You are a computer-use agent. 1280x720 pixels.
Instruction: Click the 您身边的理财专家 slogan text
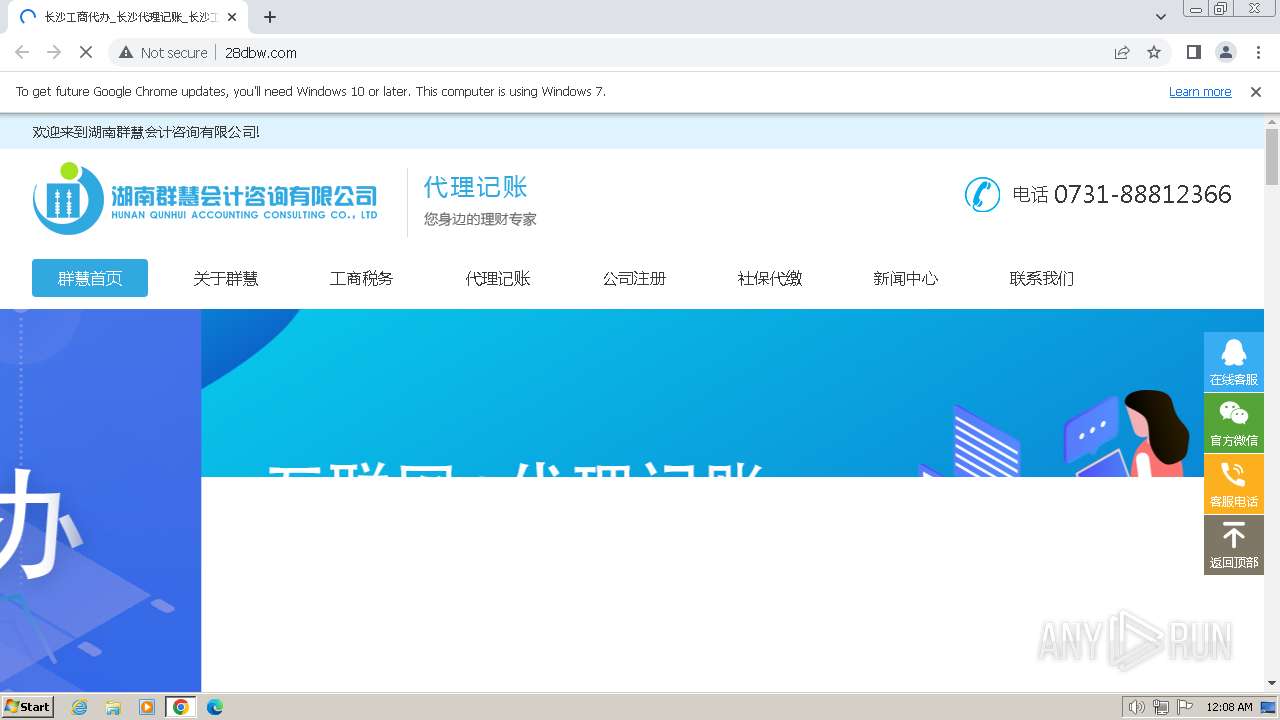coord(480,219)
